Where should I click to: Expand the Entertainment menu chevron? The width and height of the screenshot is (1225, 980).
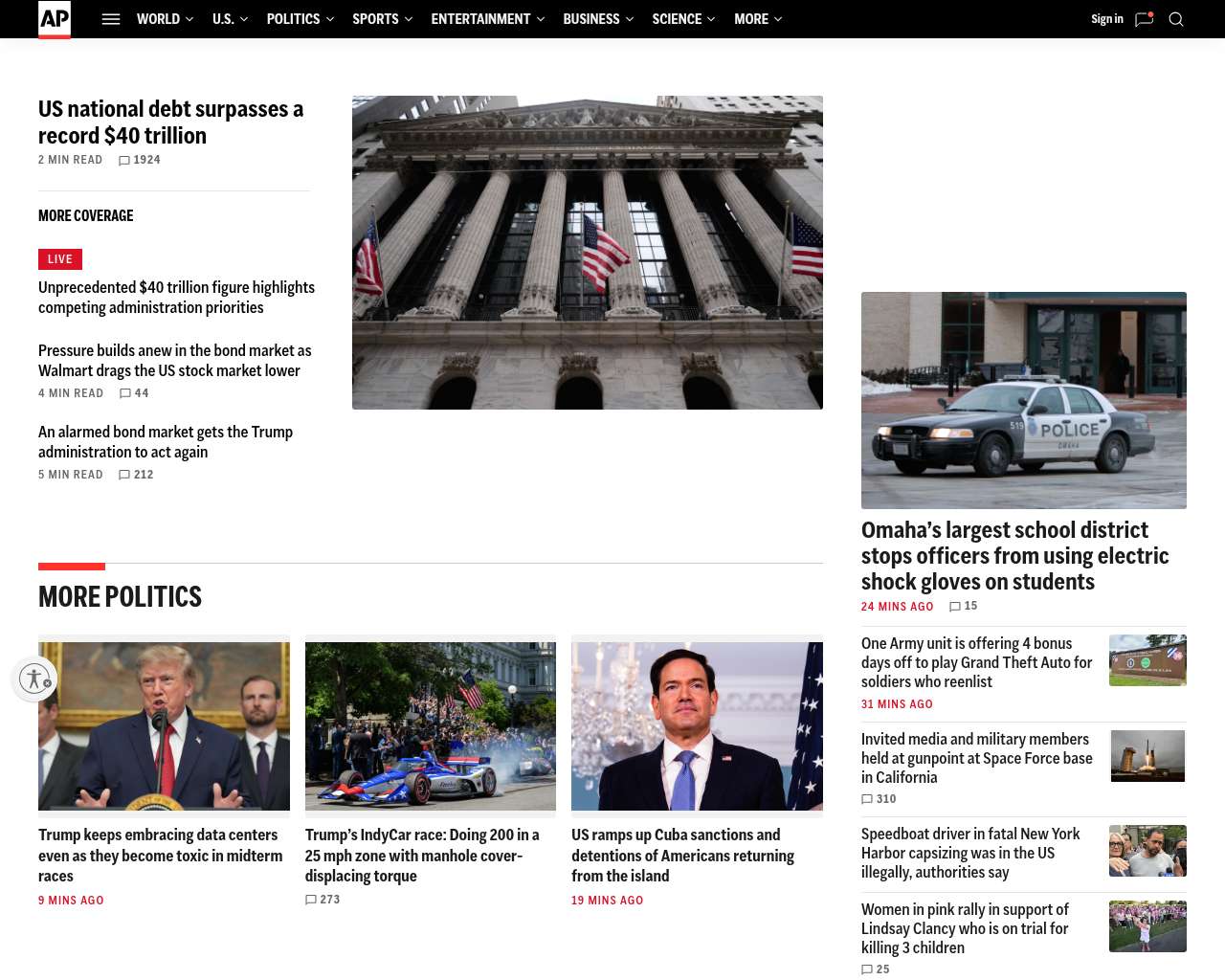[541, 19]
